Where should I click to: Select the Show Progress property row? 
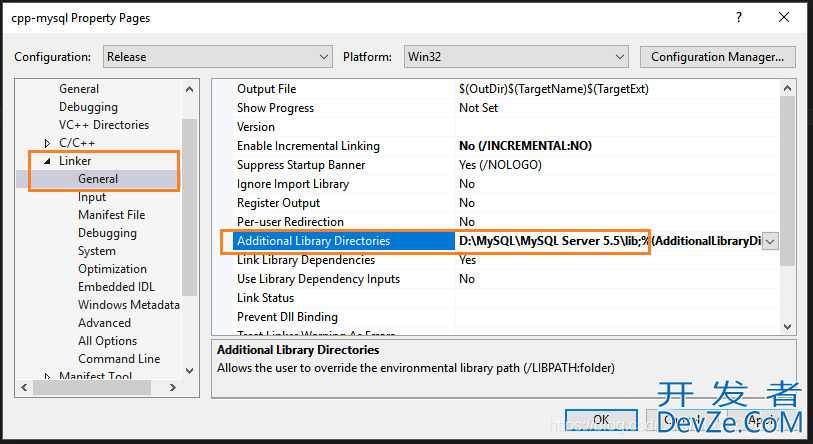click(506, 108)
